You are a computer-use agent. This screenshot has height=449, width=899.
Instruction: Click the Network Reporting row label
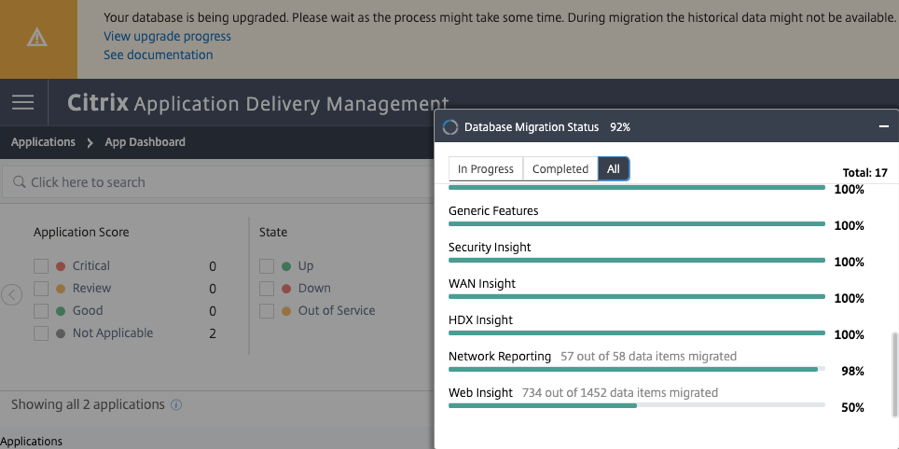(x=500, y=356)
